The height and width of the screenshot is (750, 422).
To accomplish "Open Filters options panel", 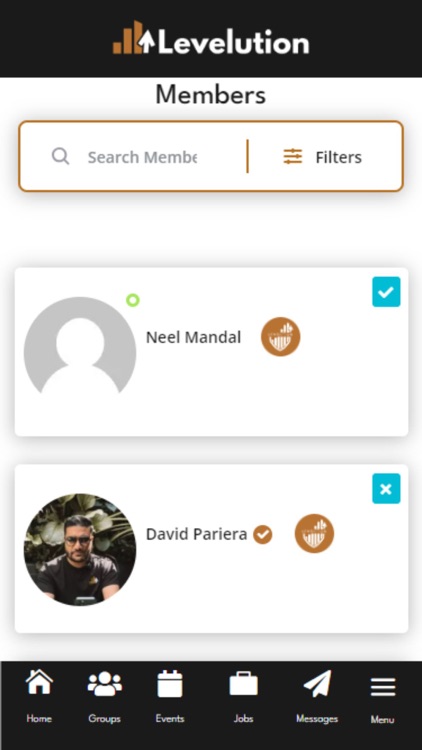I will coord(322,157).
